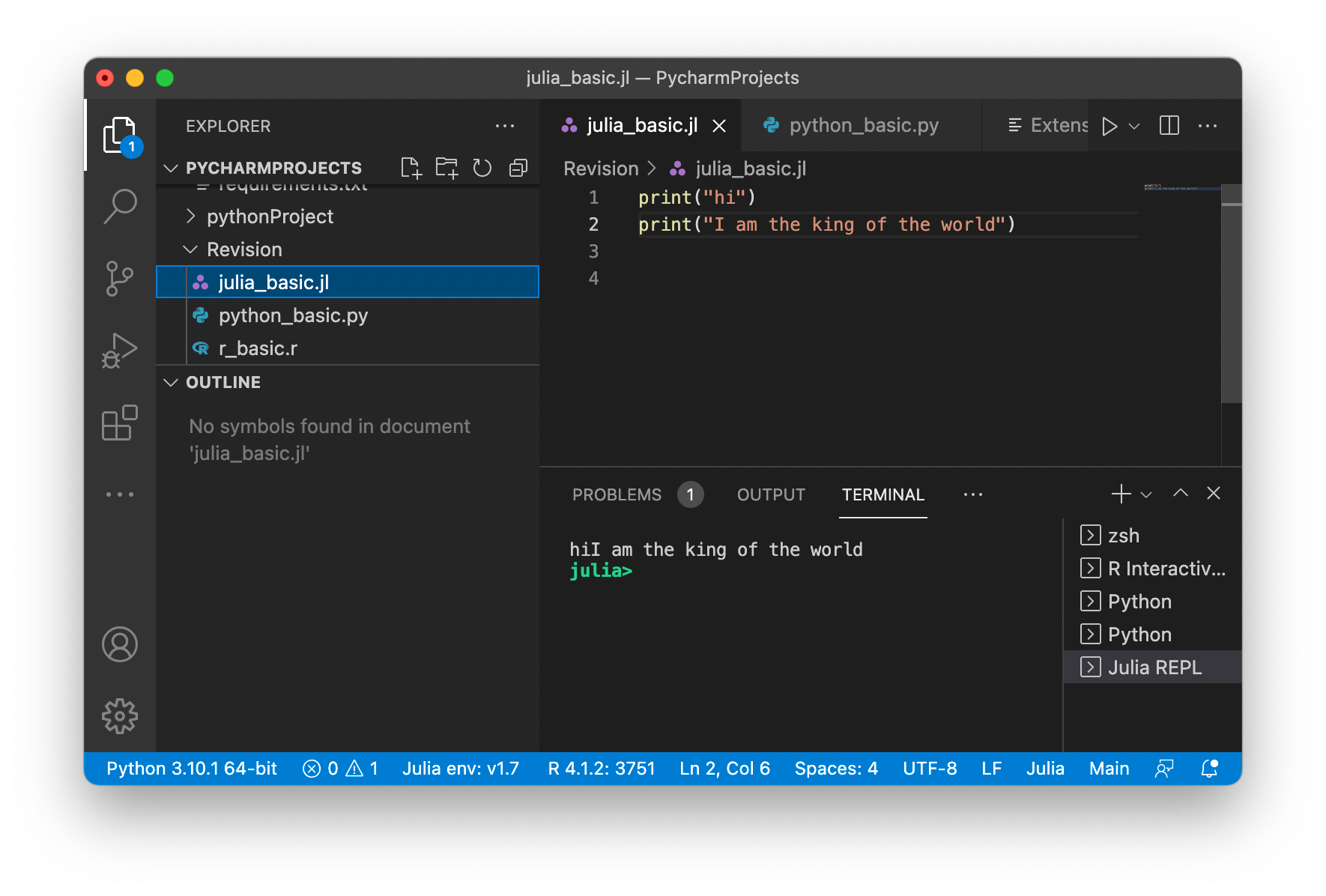Open the run options dropdown arrow
The image size is (1326, 896).
click(1134, 126)
